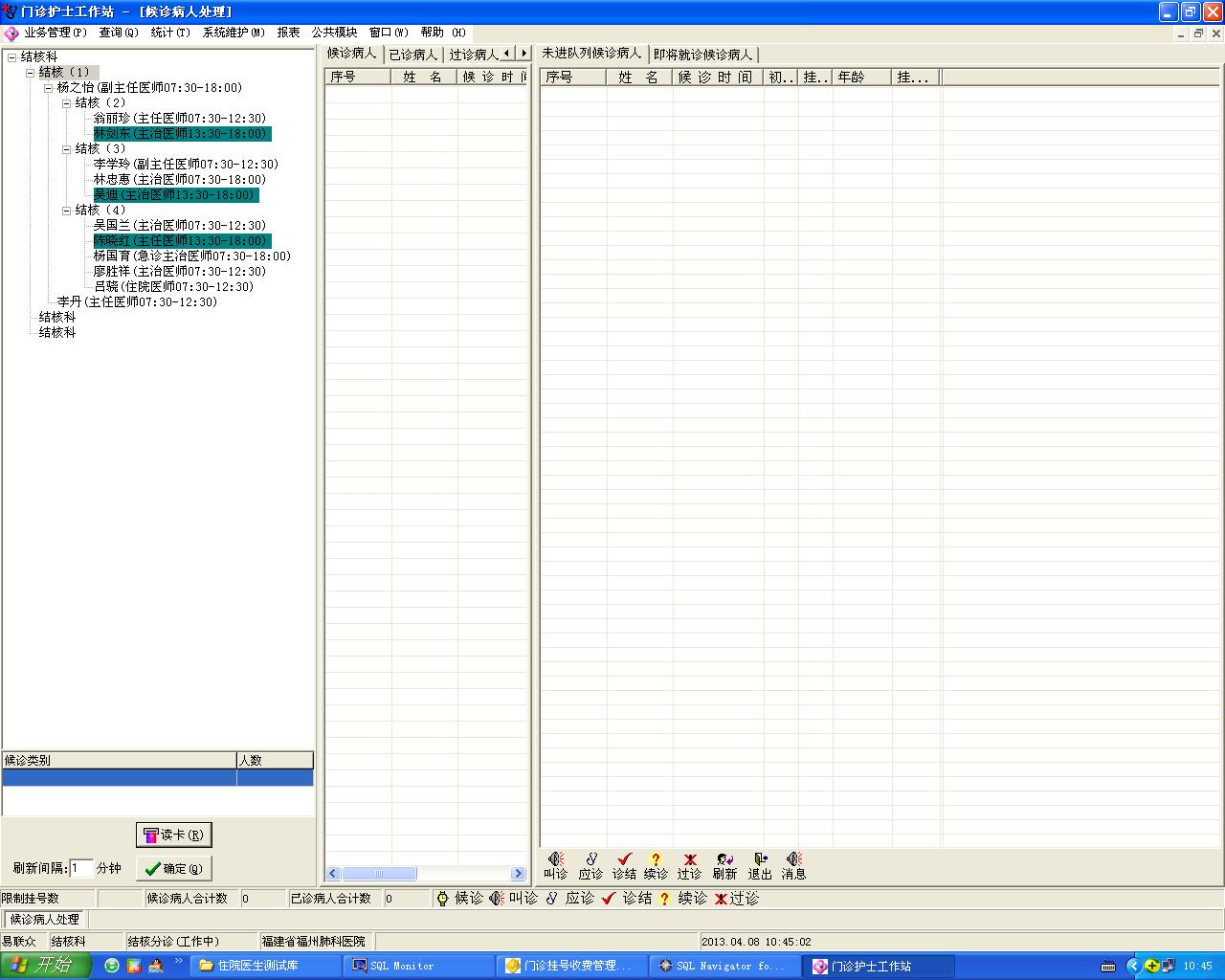Select doctor 翁丽珍 in the tree

180,119
